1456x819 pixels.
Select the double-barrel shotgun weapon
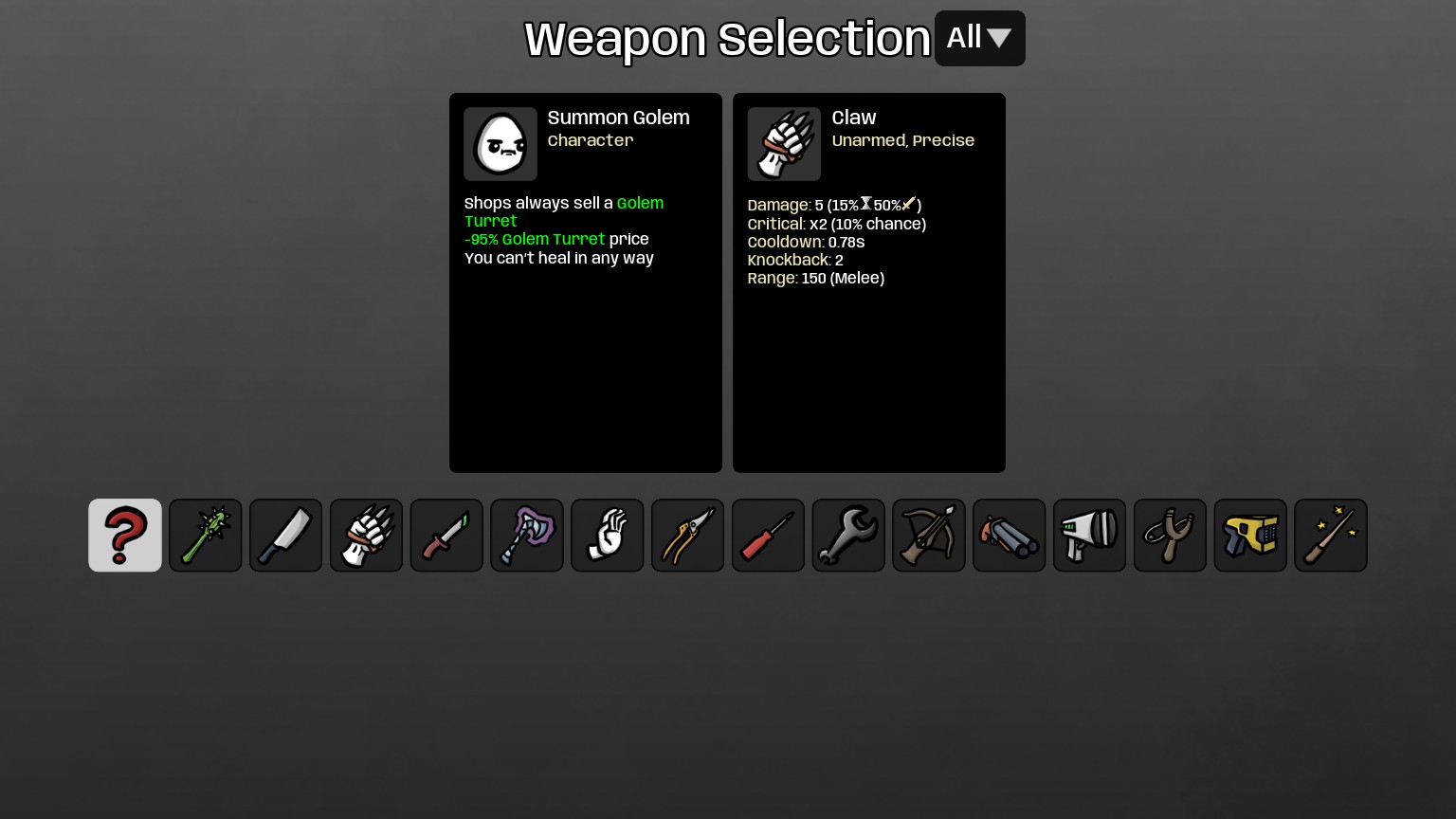[x=1010, y=536]
